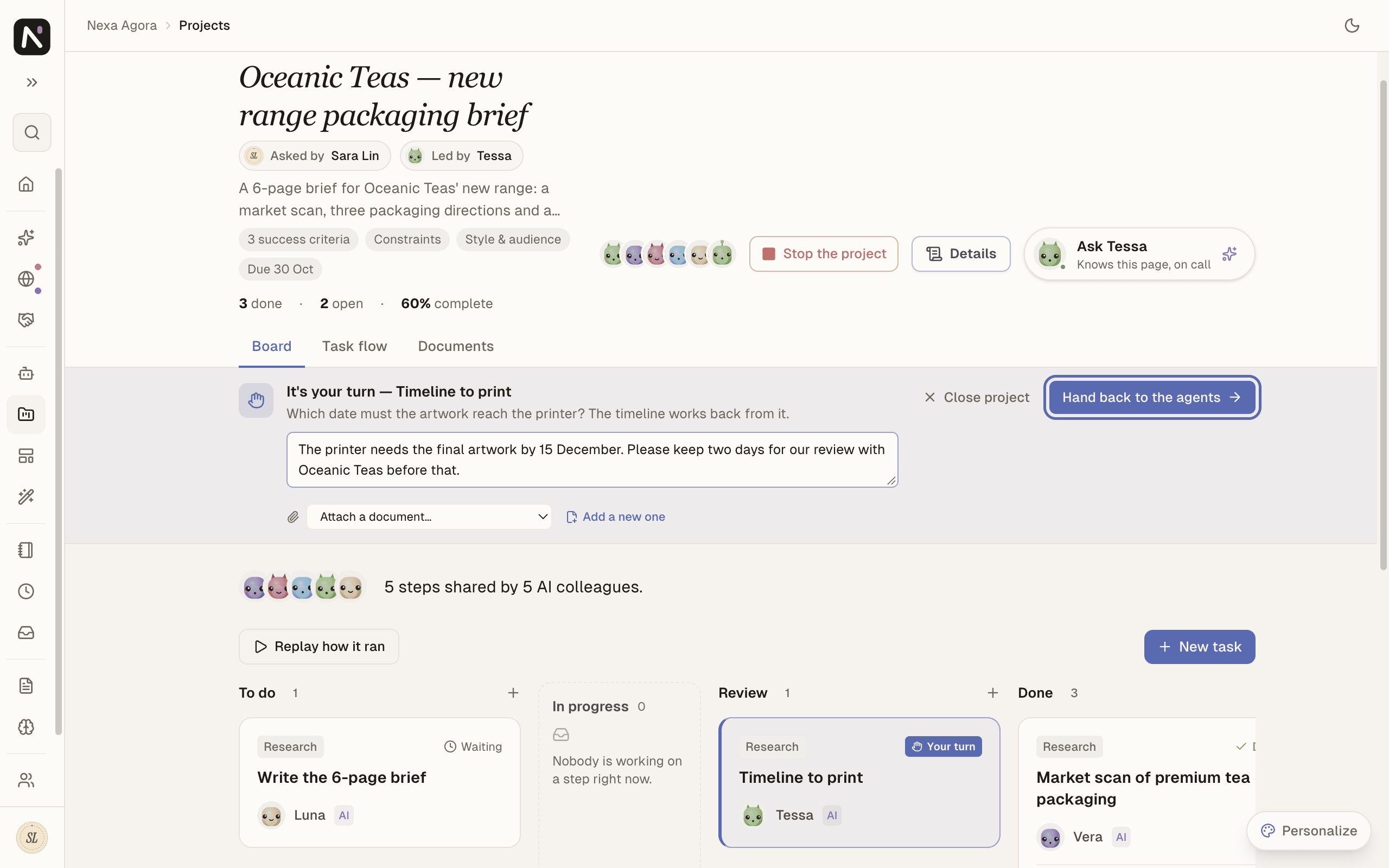Open the magic wand icon in sidebar
Viewport: 1389px width, 868px height.
click(x=26, y=497)
